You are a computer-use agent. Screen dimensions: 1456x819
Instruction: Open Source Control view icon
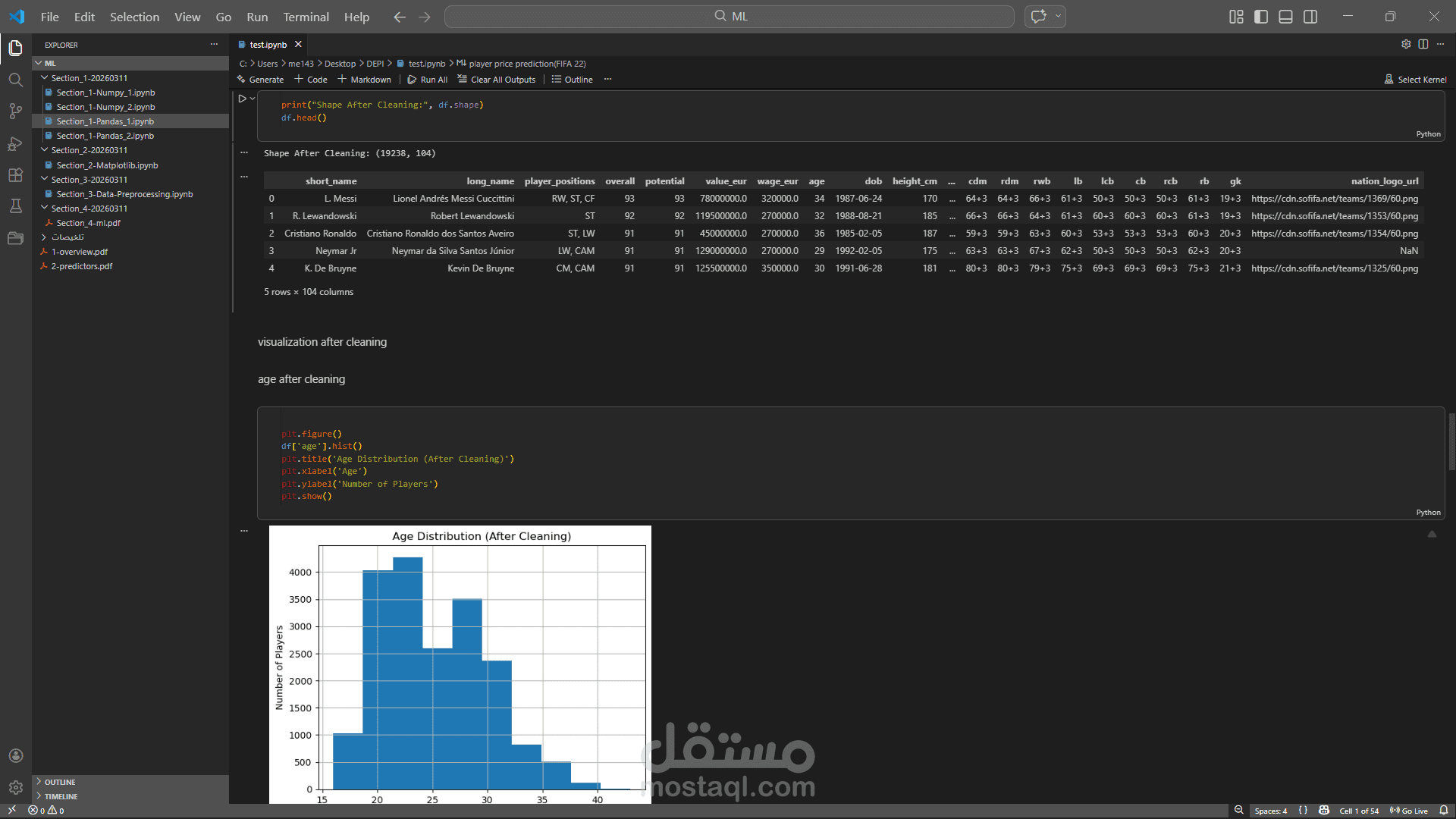15,111
